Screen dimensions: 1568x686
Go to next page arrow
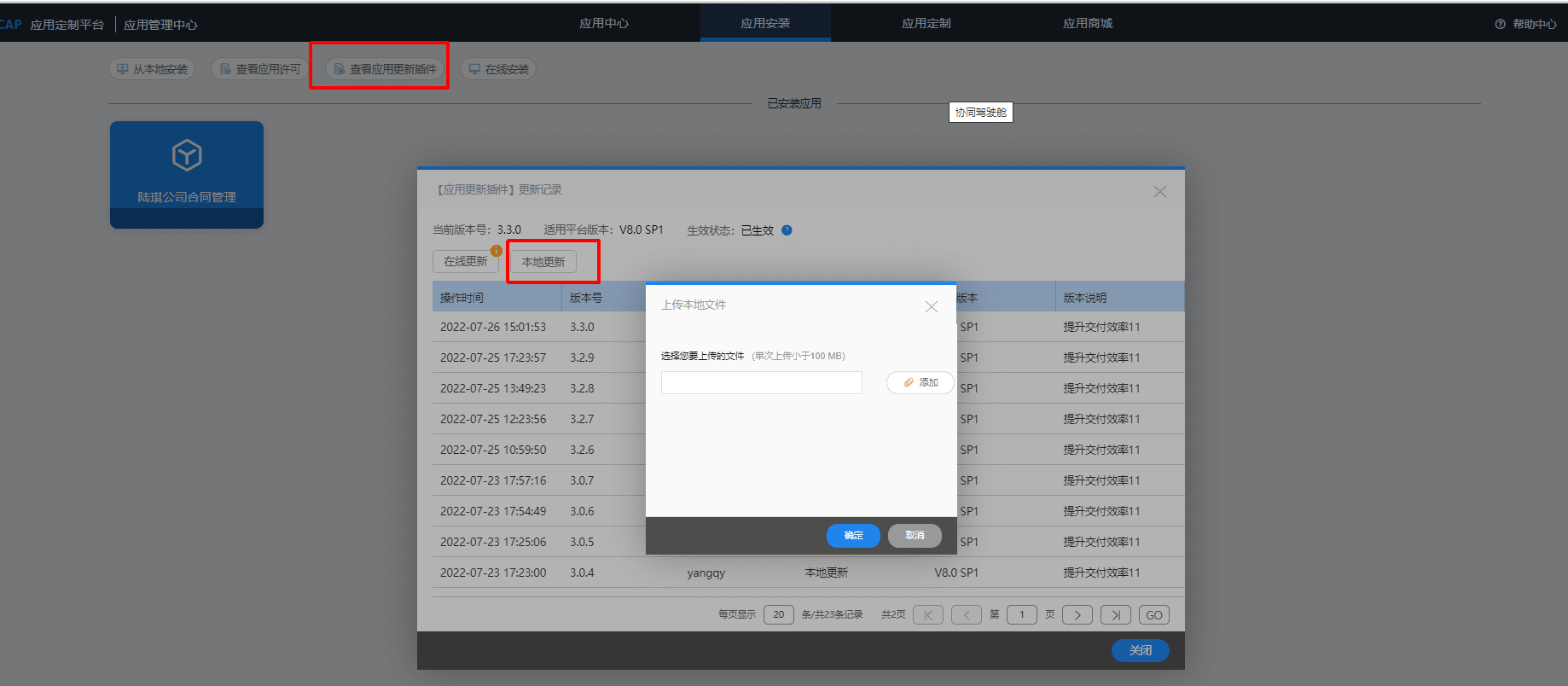click(1077, 614)
